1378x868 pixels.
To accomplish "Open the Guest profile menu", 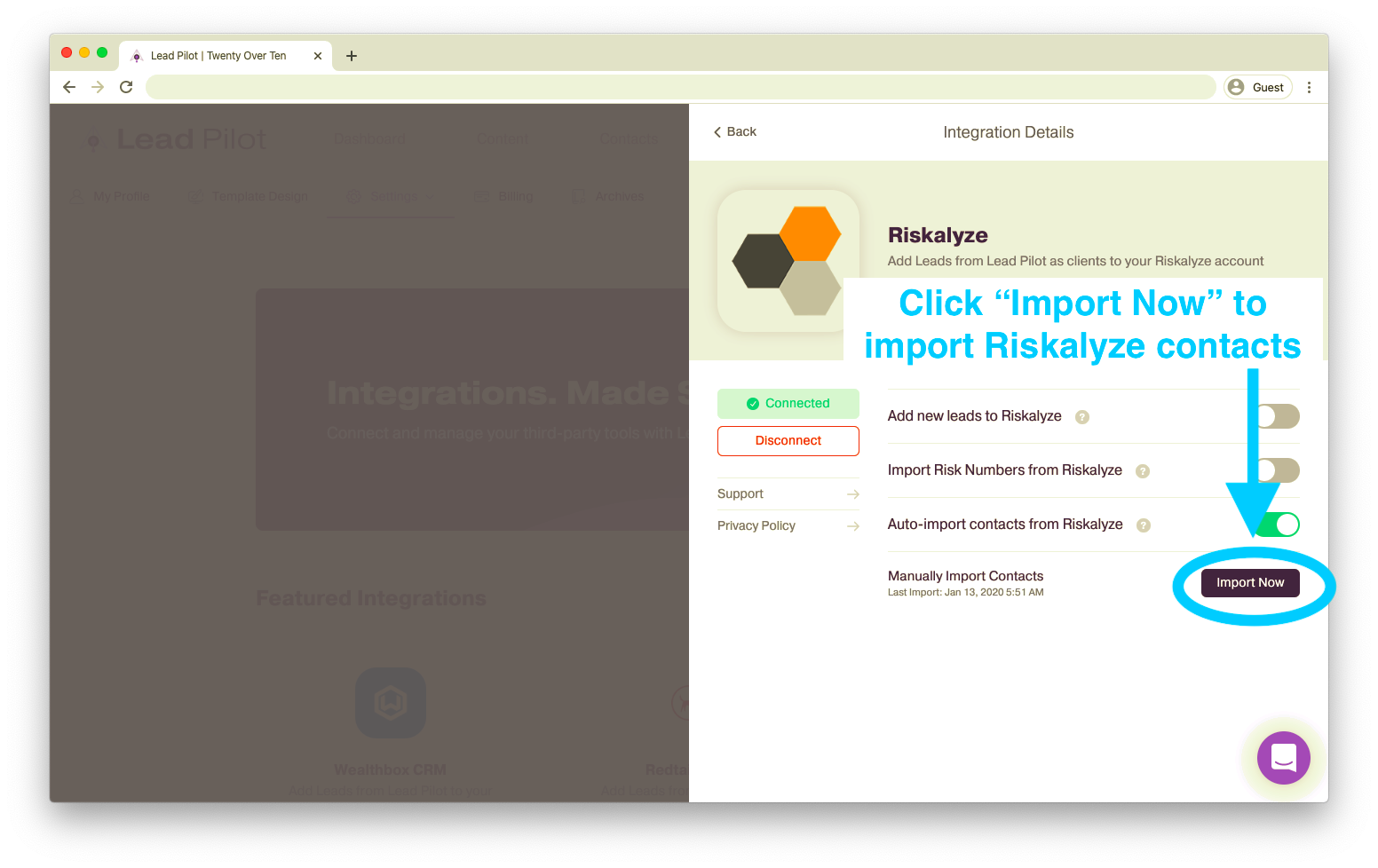I will pyautogui.click(x=1258, y=87).
